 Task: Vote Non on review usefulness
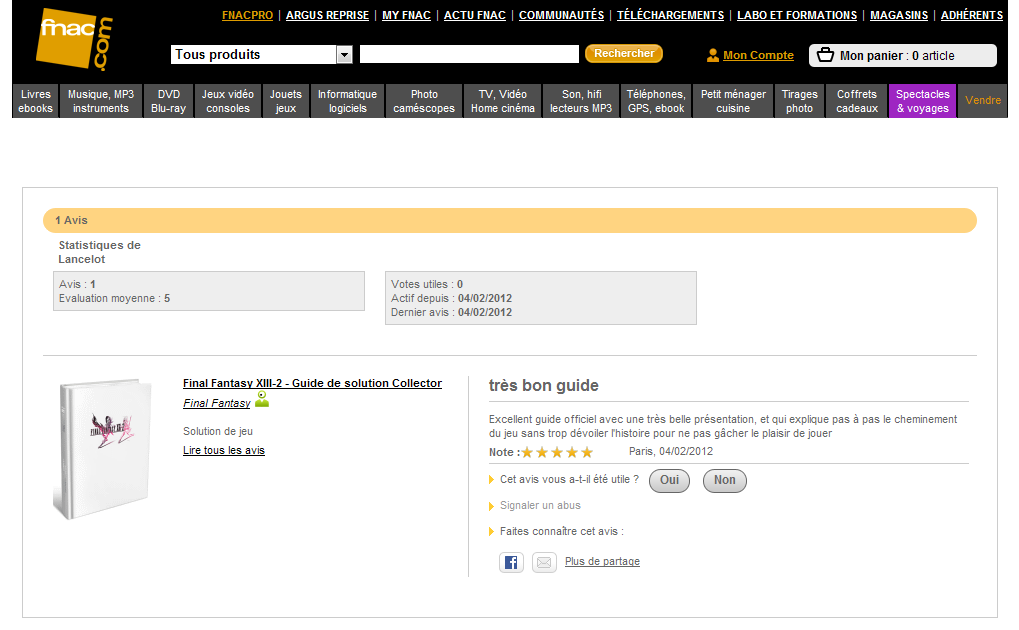pyautogui.click(x=724, y=480)
